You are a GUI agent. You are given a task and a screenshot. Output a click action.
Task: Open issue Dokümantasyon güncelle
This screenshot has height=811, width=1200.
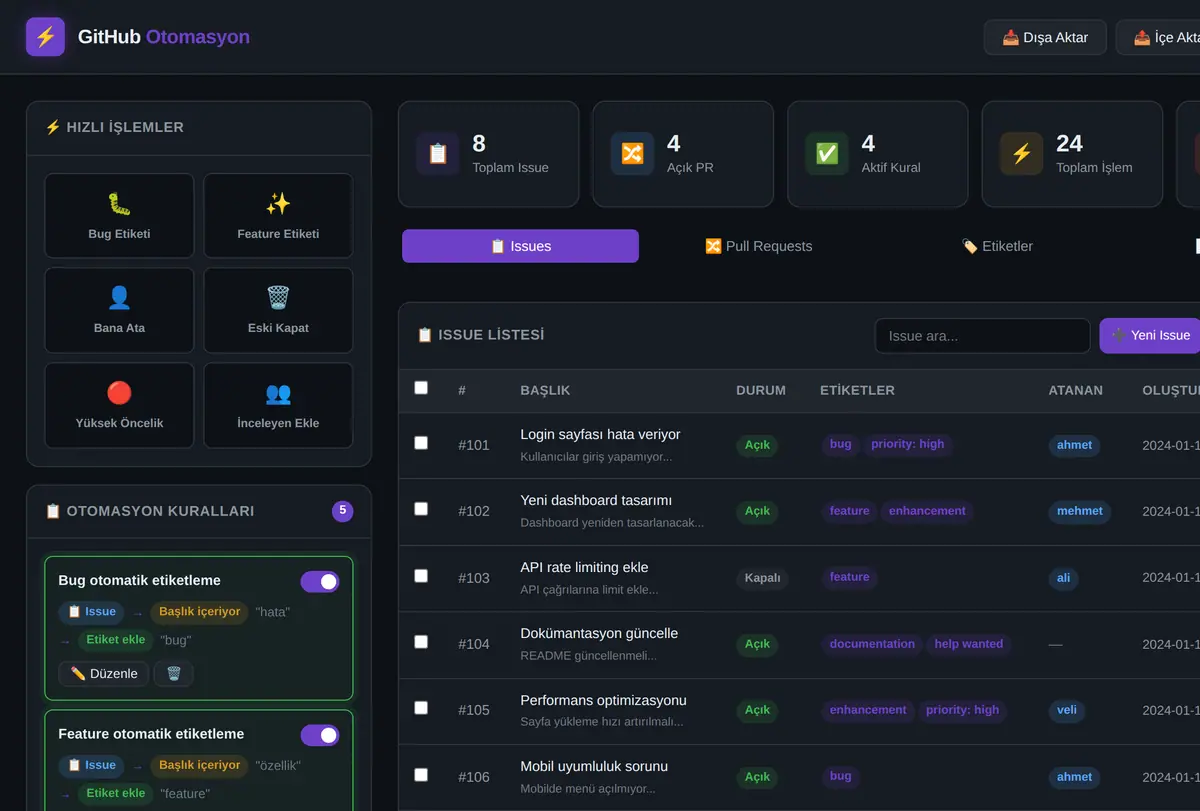pyautogui.click(x=599, y=633)
